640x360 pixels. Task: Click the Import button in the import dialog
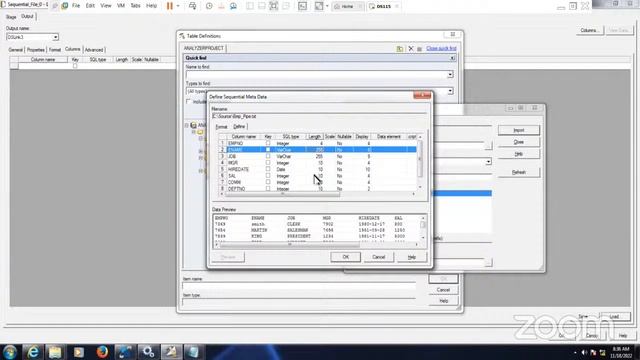coord(518,130)
